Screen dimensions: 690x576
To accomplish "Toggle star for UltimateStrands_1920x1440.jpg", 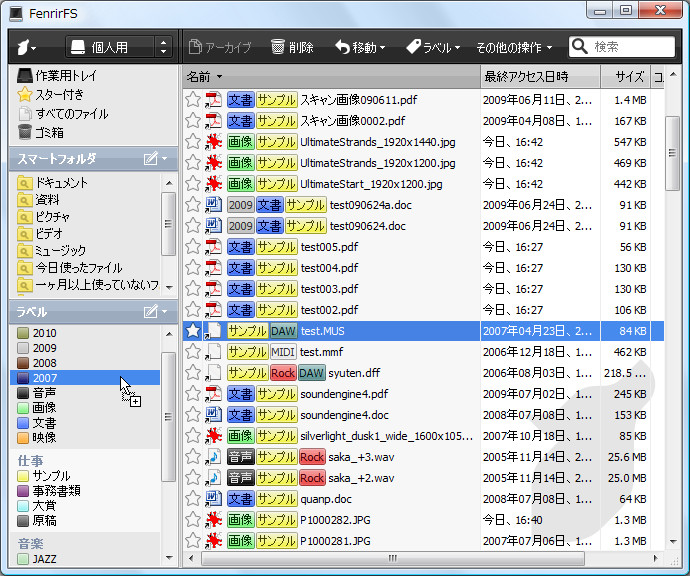I will pyautogui.click(x=193, y=141).
